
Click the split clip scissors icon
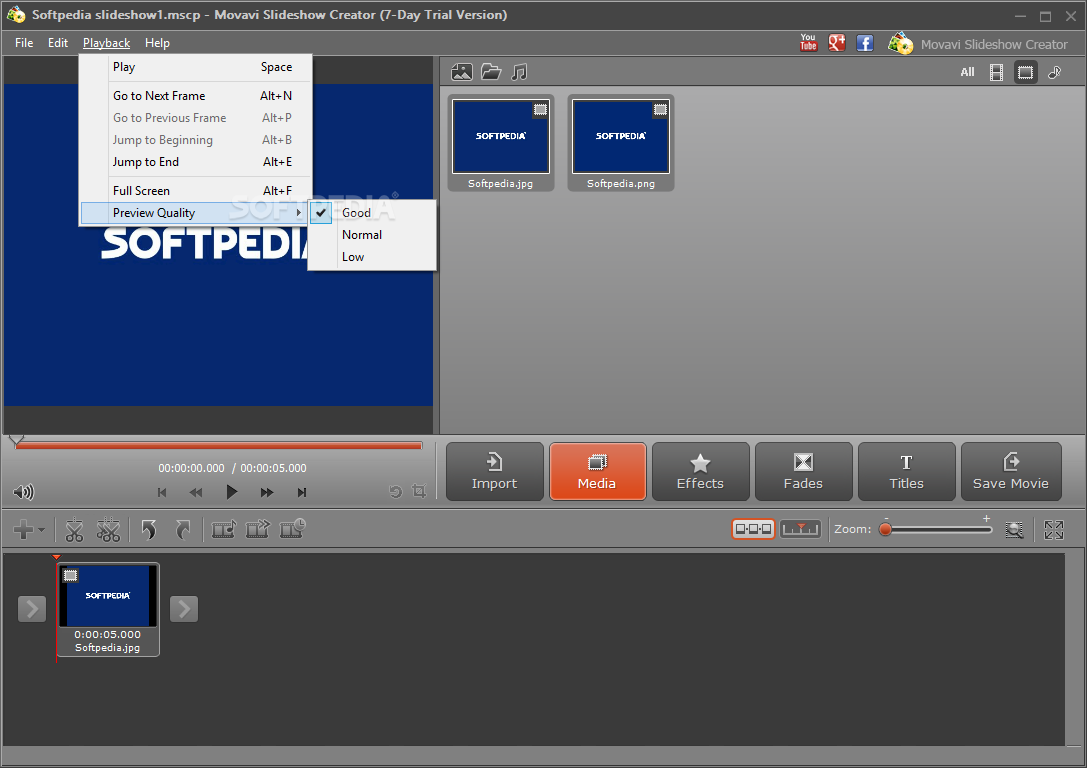click(x=74, y=530)
